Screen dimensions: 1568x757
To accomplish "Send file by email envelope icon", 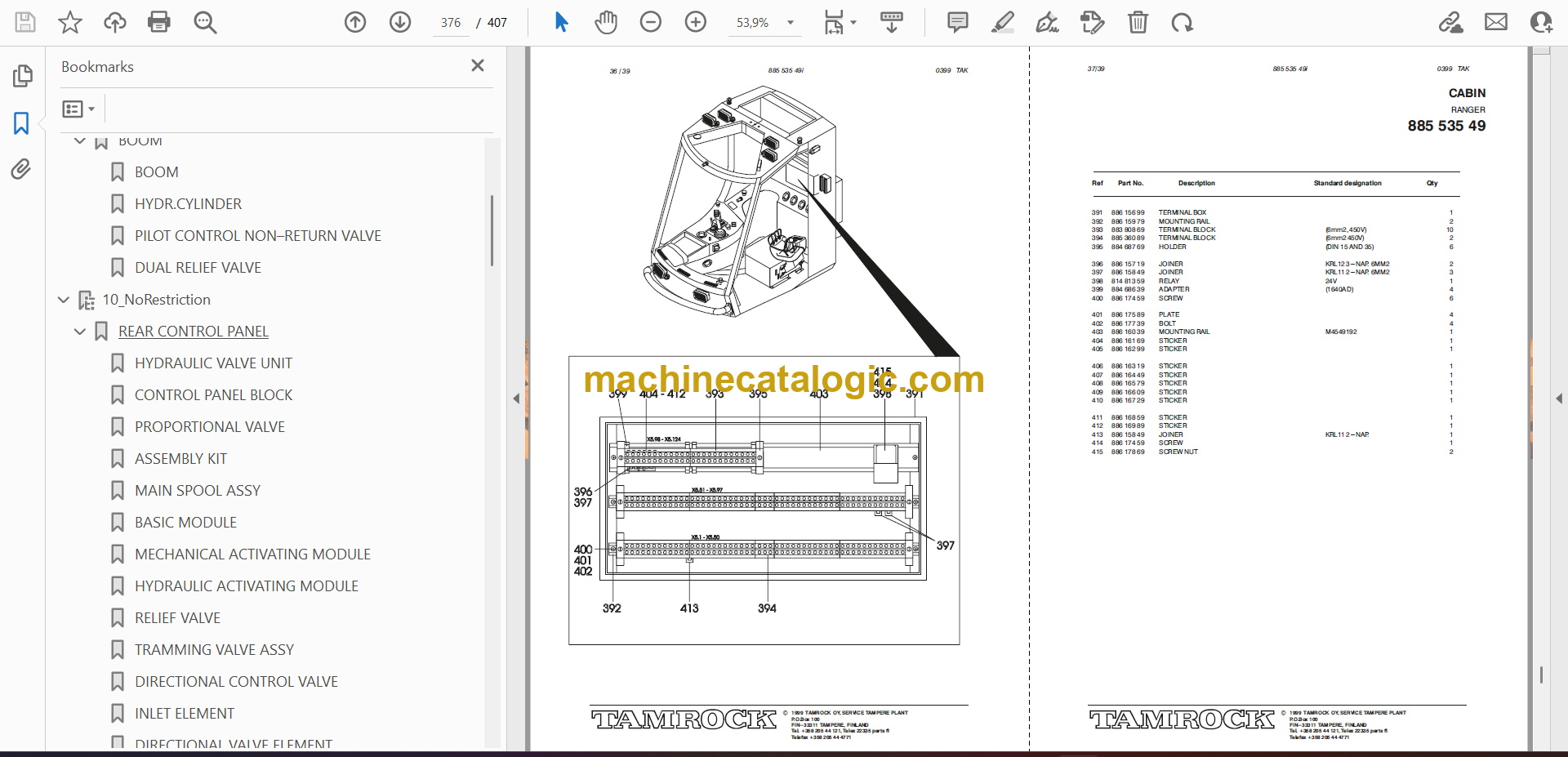I will tap(1496, 22).
